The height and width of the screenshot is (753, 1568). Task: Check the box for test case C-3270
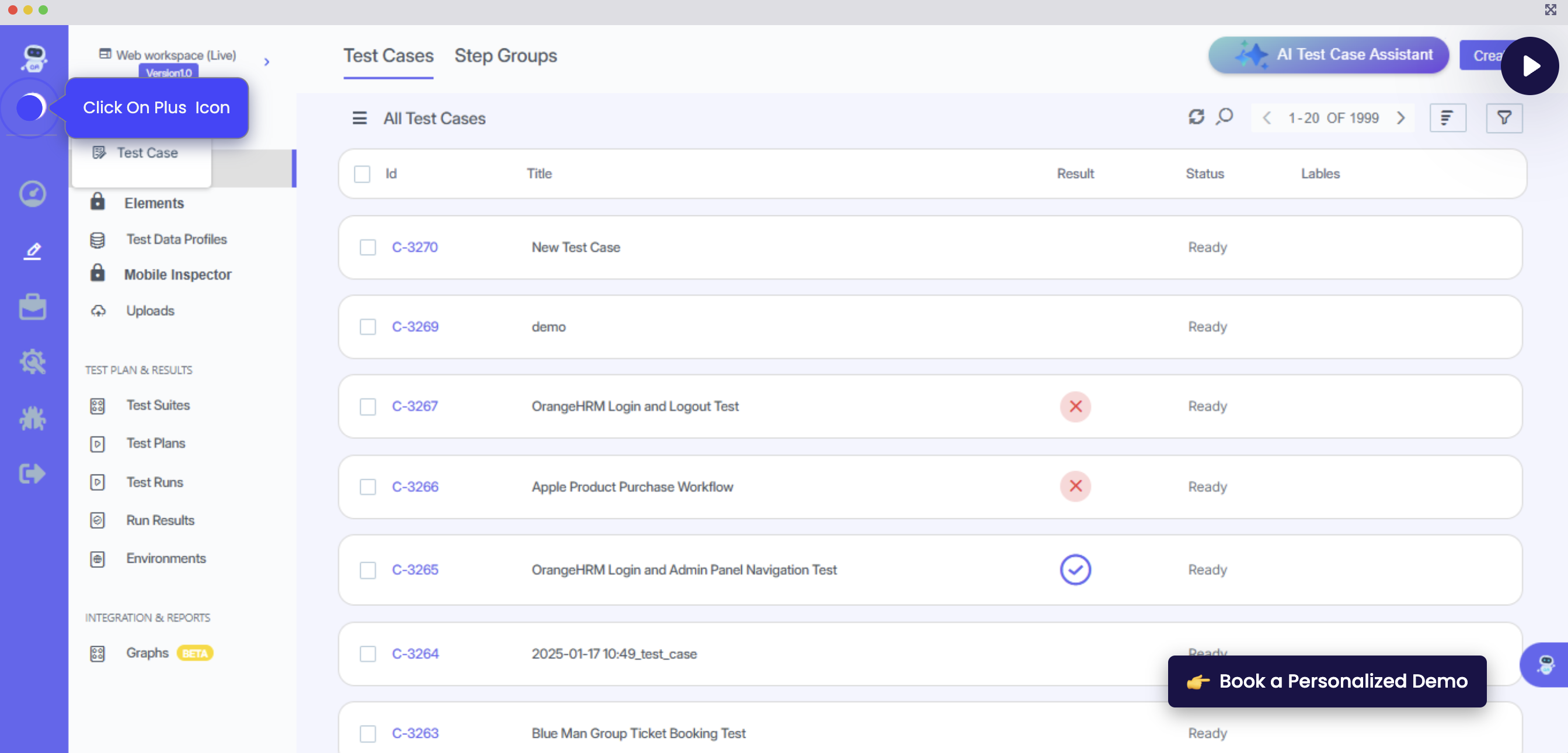pyautogui.click(x=368, y=247)
